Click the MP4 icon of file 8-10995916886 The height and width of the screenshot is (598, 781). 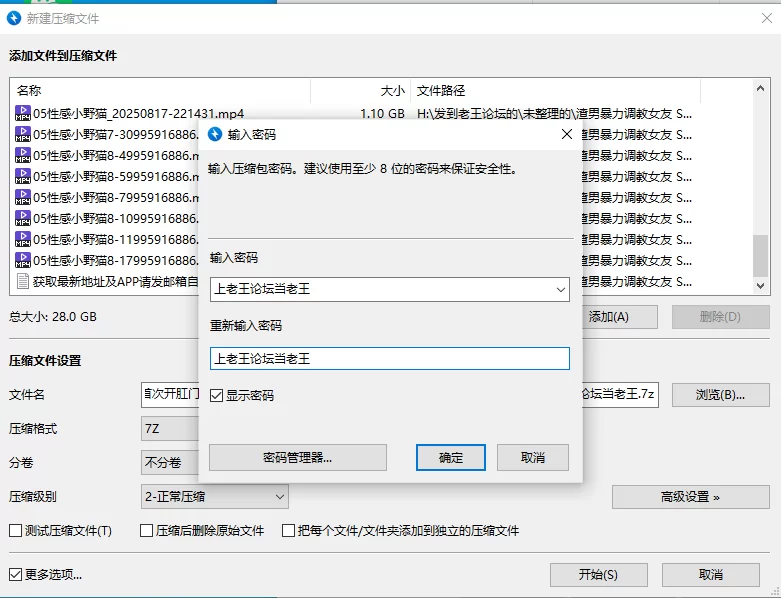[22, 218]
